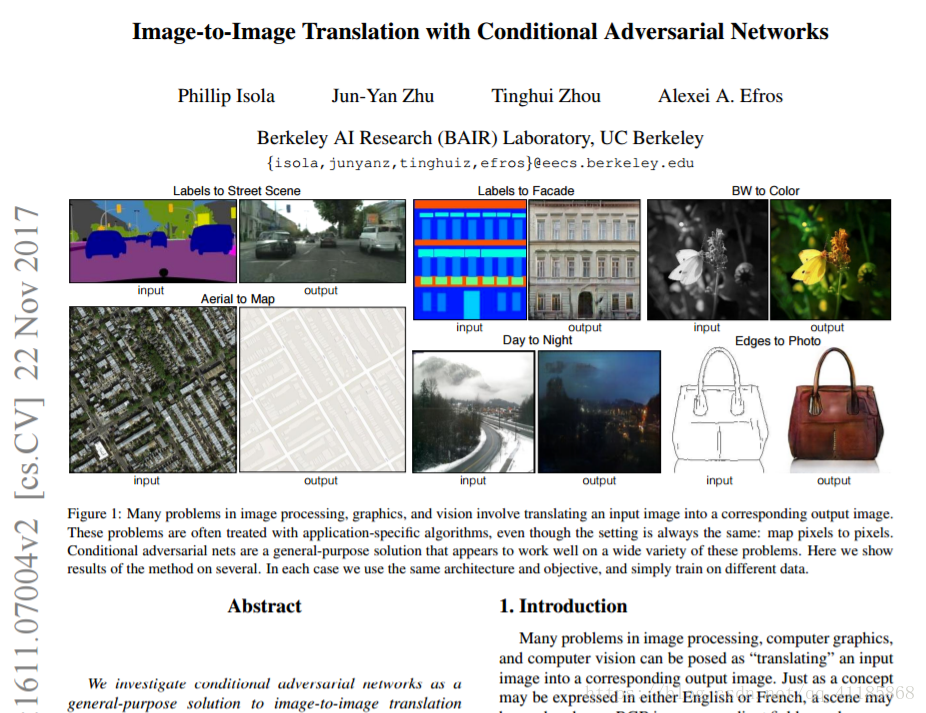Click caption line beginning 'Conditional adversarial nets are'
926x713 pixels.
480,551
